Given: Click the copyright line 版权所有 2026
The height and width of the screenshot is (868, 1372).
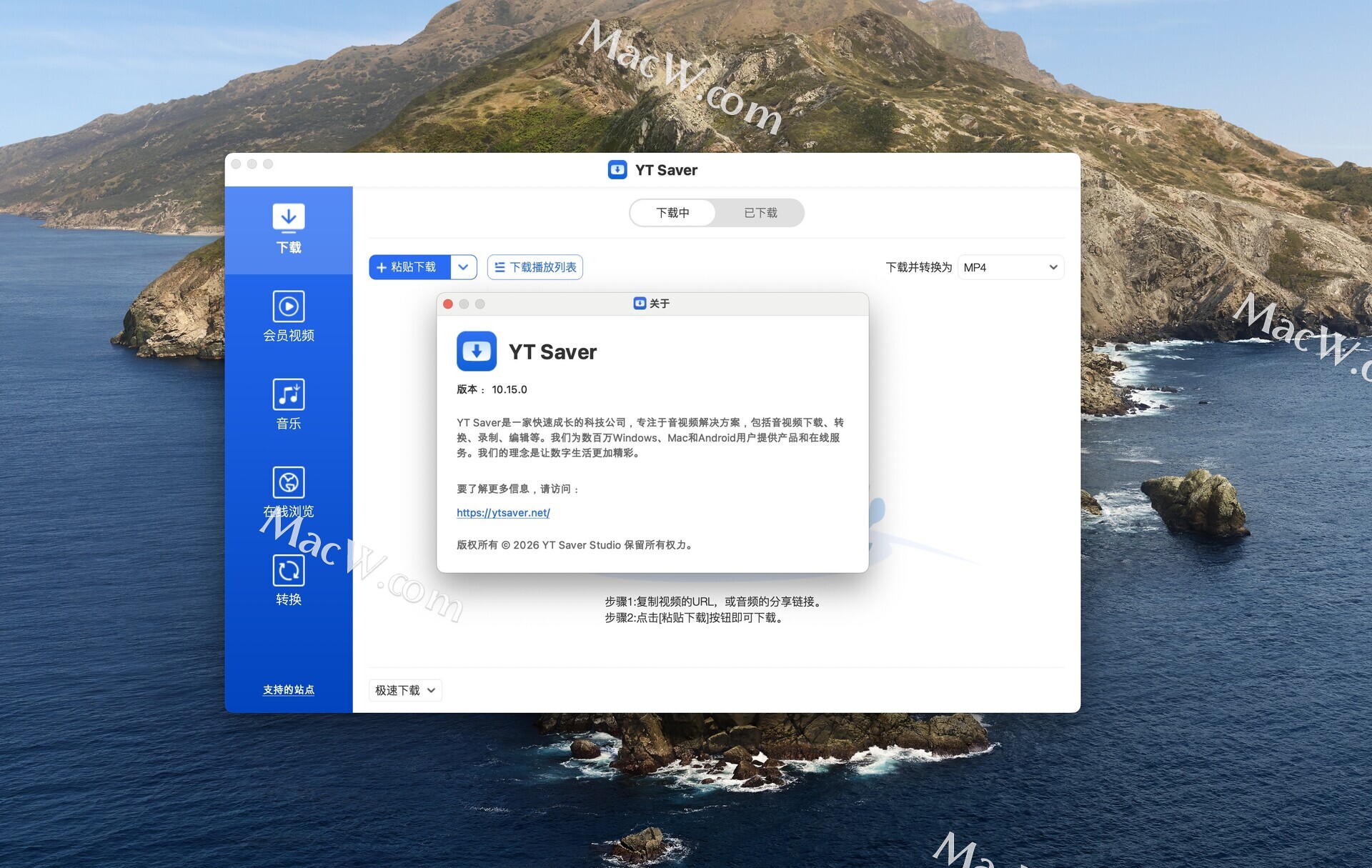Looking at the screenshot, I should pyautogui.click(x=575, y=545).
